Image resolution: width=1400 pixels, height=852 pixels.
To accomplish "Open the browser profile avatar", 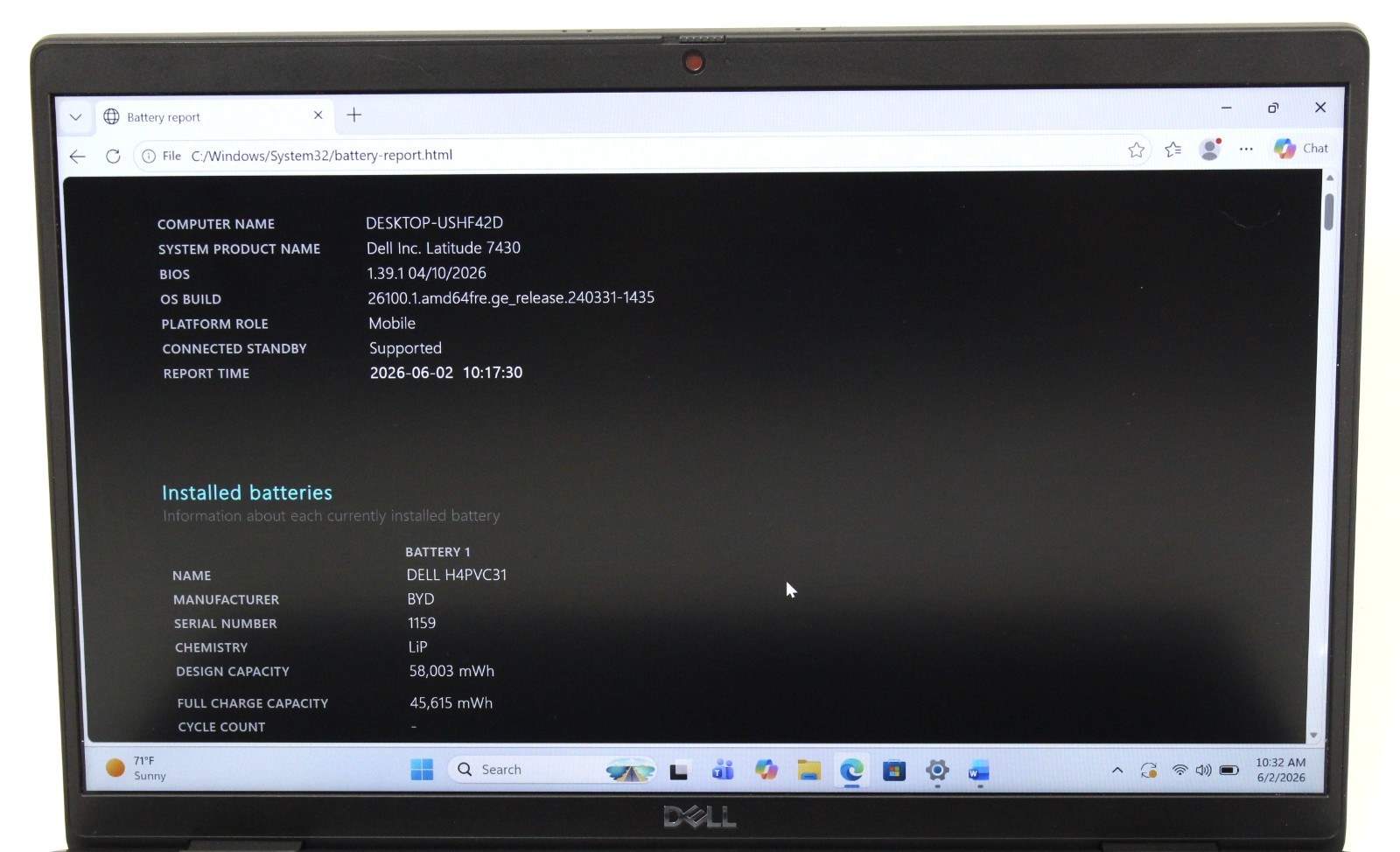I will click(1210, 150).
